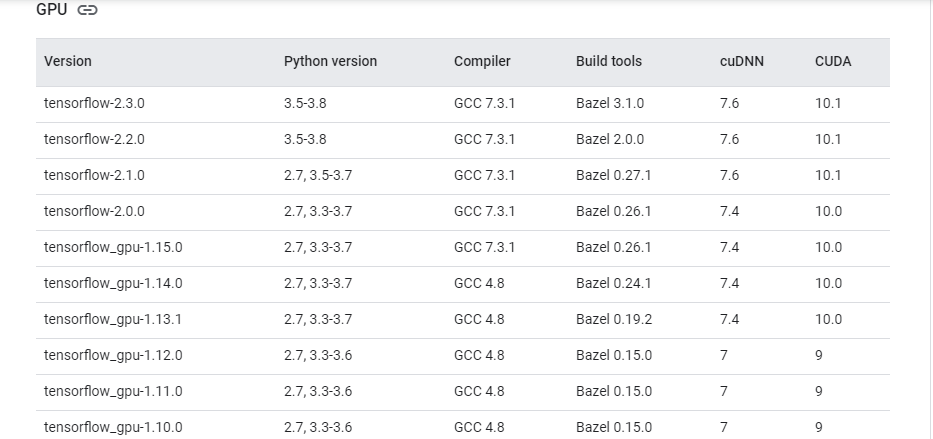The height and width of the screenshot is (439, 933).
Task: Click the tensorflow-2.1.0 row label
Action: (87, 175)
